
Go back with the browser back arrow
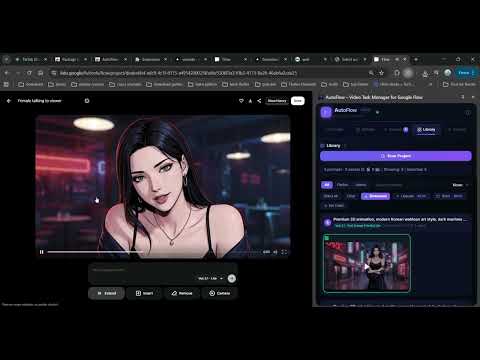[x=7, y=73]
